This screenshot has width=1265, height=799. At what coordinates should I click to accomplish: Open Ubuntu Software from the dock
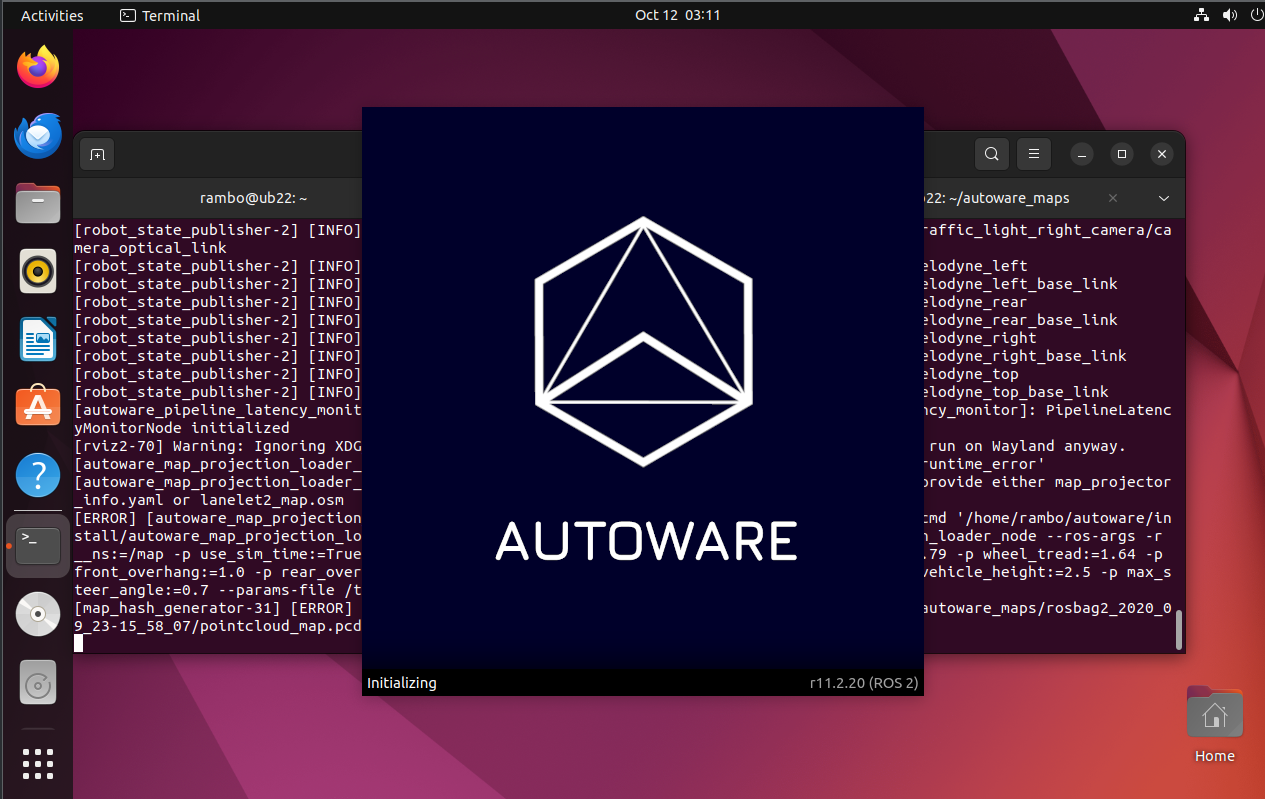point(38,407)
